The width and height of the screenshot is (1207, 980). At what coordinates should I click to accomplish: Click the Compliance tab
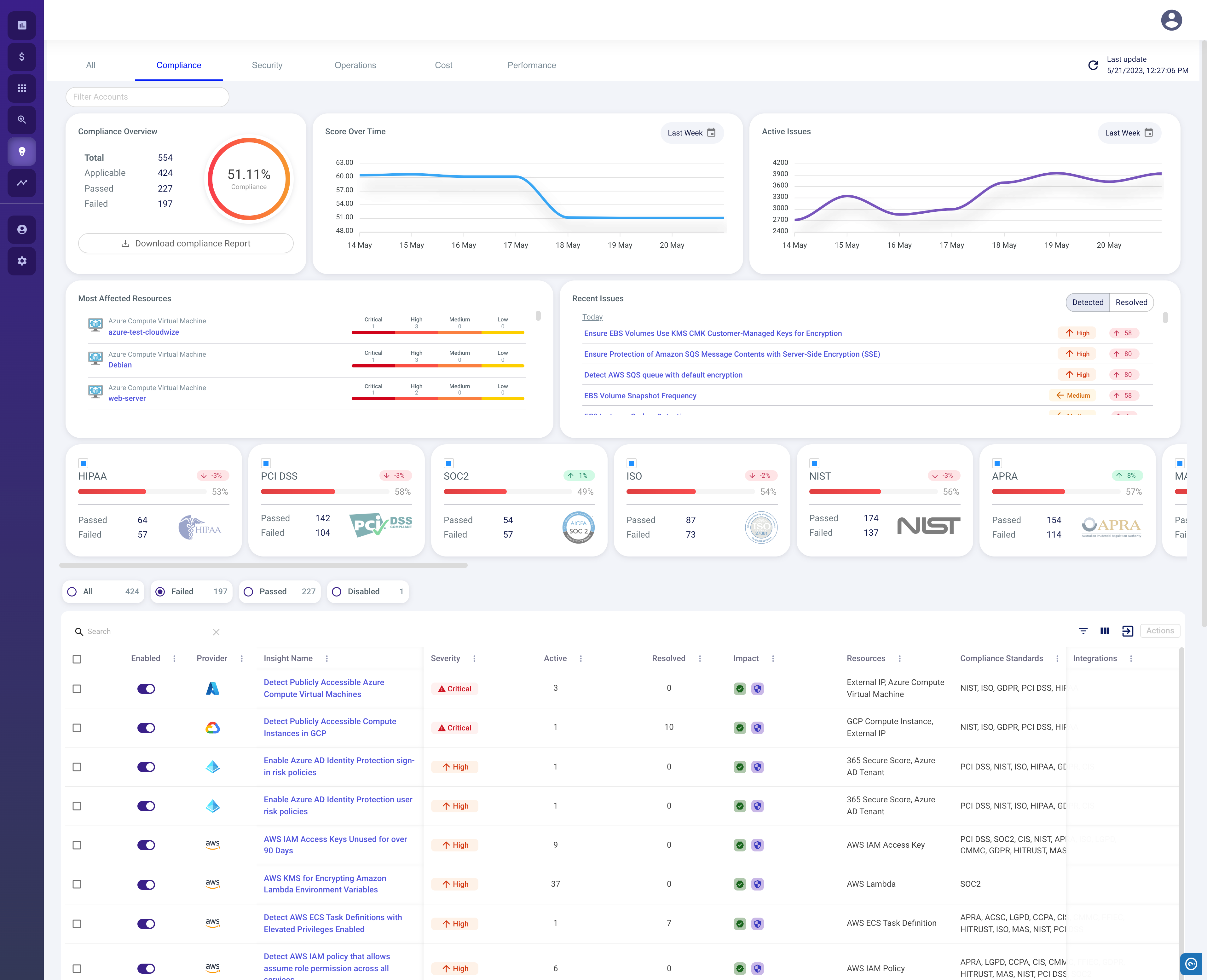pyautogui.click(x=178, y=65)
